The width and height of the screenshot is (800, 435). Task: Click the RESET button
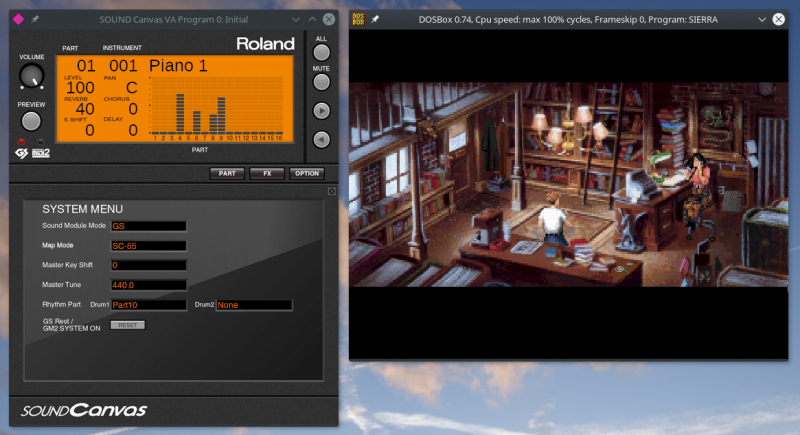(127, 325)
